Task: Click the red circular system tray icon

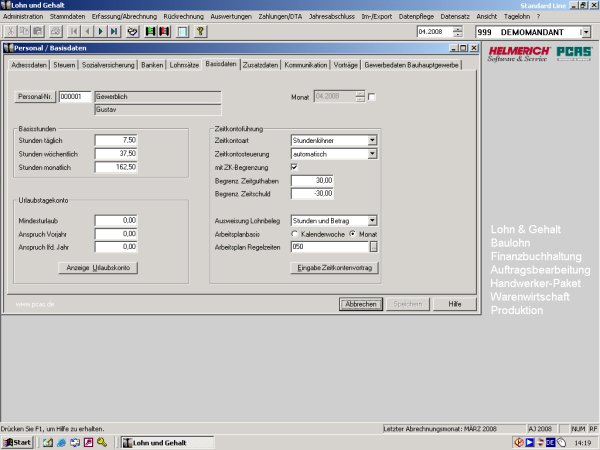Action: pos(519,443)
